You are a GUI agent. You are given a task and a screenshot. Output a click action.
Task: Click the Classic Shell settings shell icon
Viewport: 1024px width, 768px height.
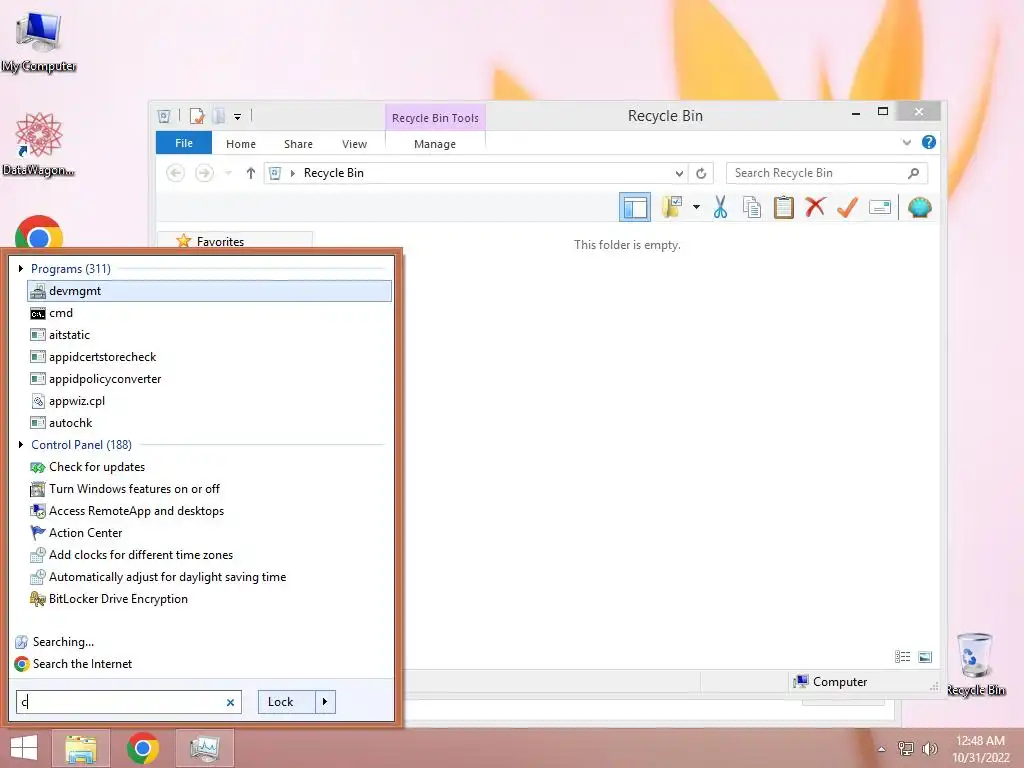coord(920,208)
